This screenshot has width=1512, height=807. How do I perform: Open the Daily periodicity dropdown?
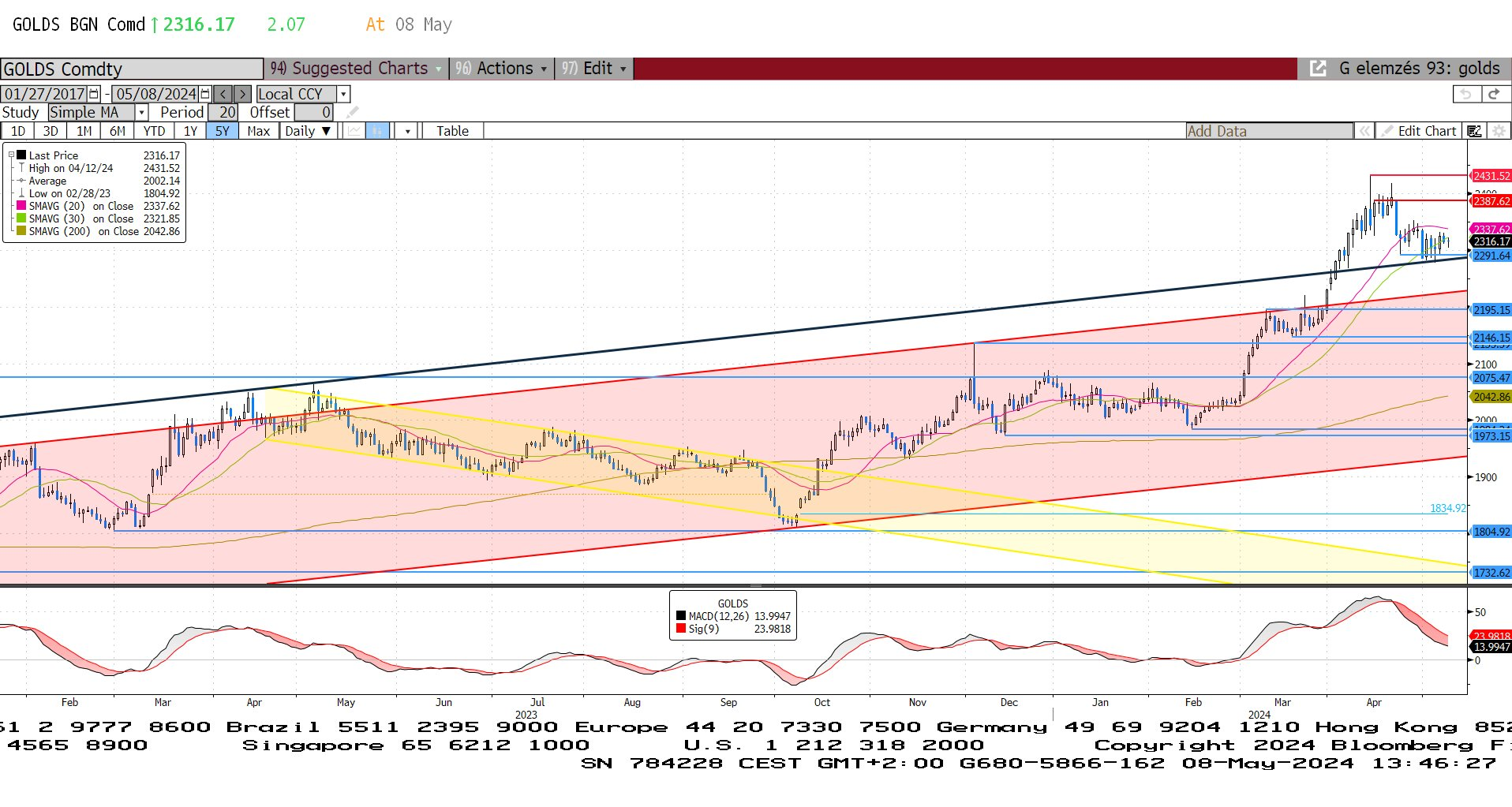point(308,131)
